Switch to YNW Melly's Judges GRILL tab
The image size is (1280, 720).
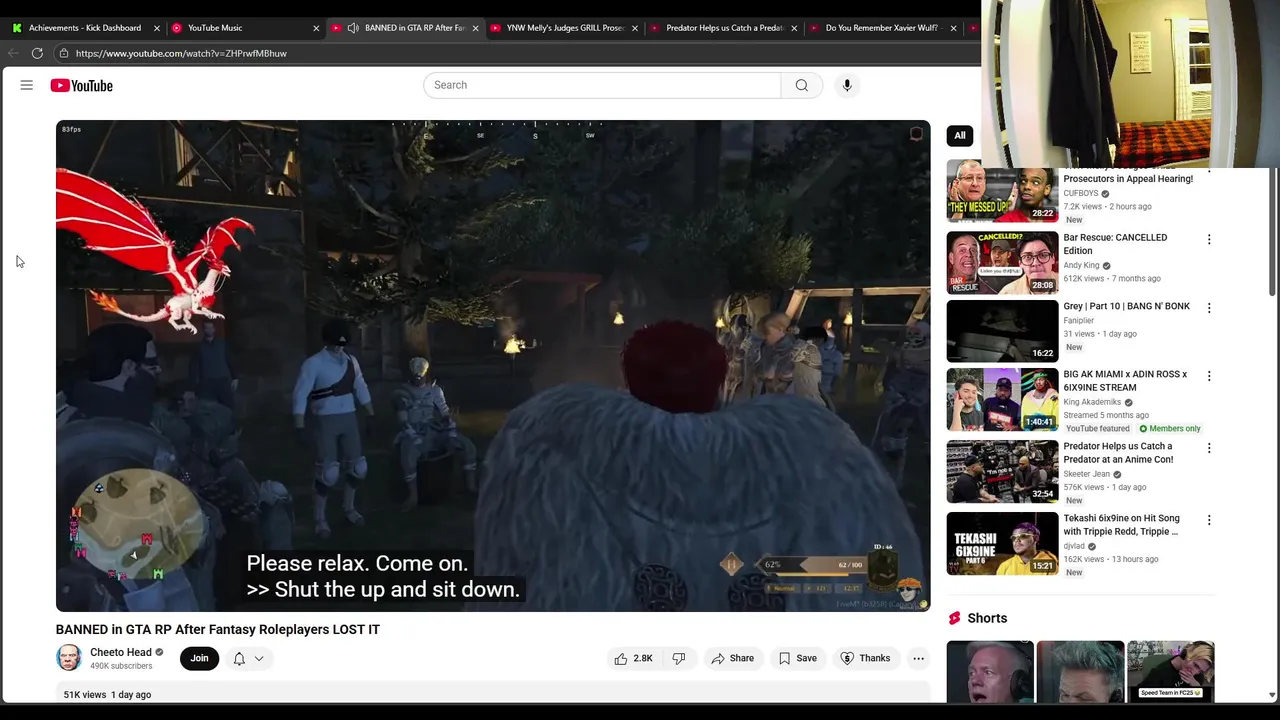[565, 28]
